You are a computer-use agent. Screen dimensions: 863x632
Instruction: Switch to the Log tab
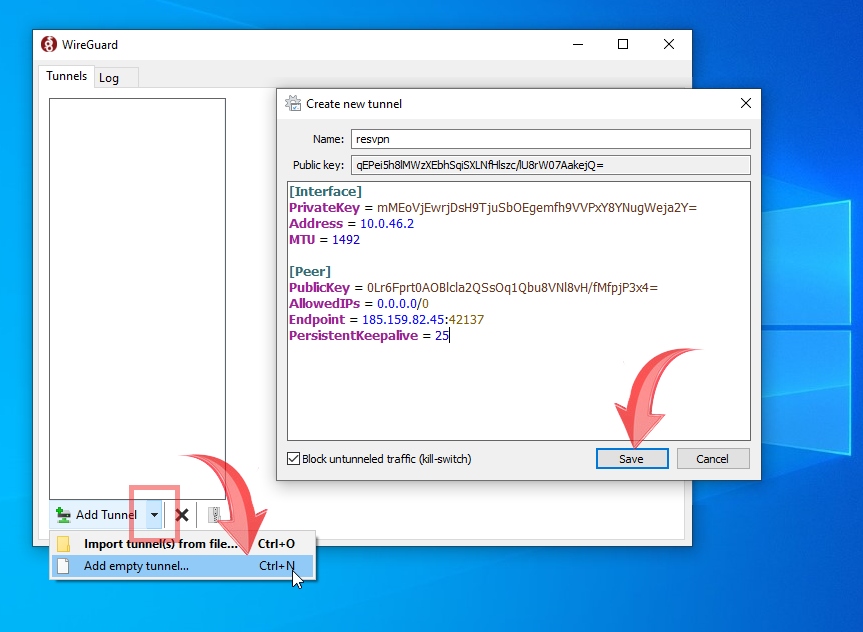[x=116, y=78]
